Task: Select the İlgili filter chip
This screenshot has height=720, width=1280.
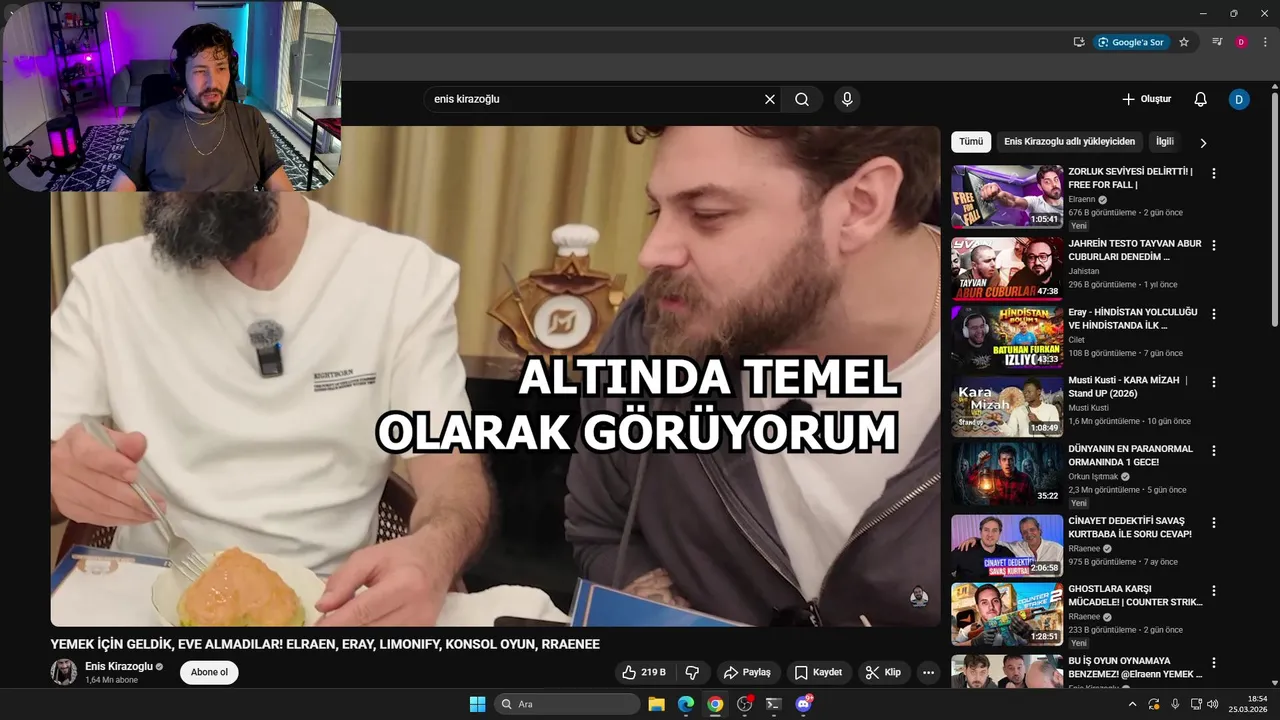Action: 1165,142
